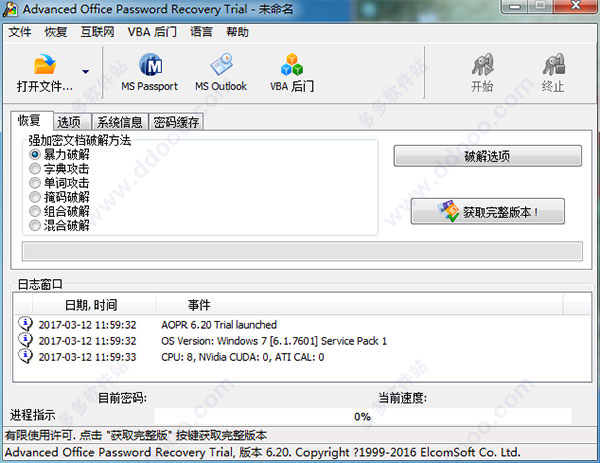Screen dimensions: 600x463
Task: Click info icon of AOPR Trial launched row
Action: coord(26,324)
